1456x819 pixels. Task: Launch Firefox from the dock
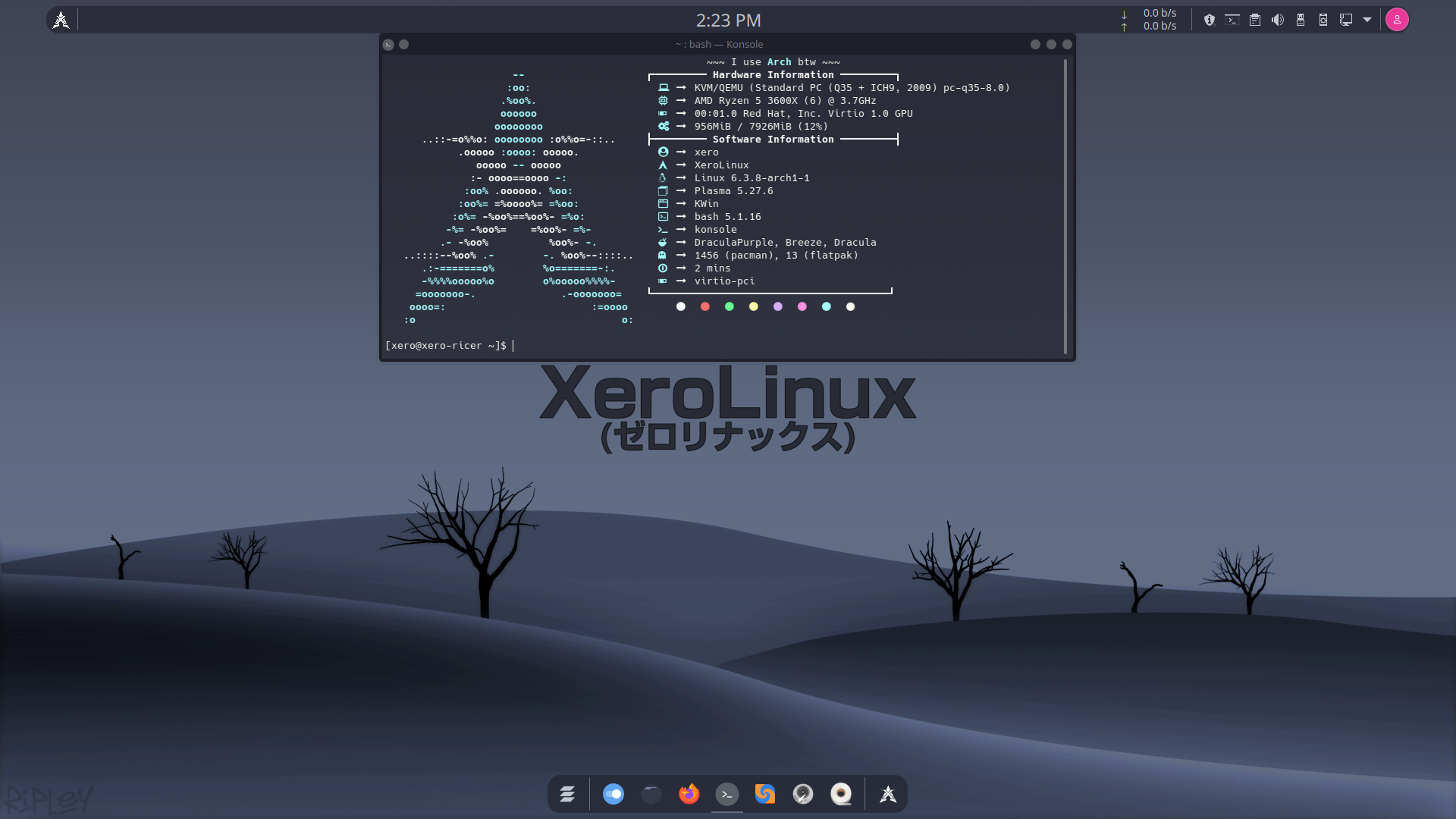689,794
